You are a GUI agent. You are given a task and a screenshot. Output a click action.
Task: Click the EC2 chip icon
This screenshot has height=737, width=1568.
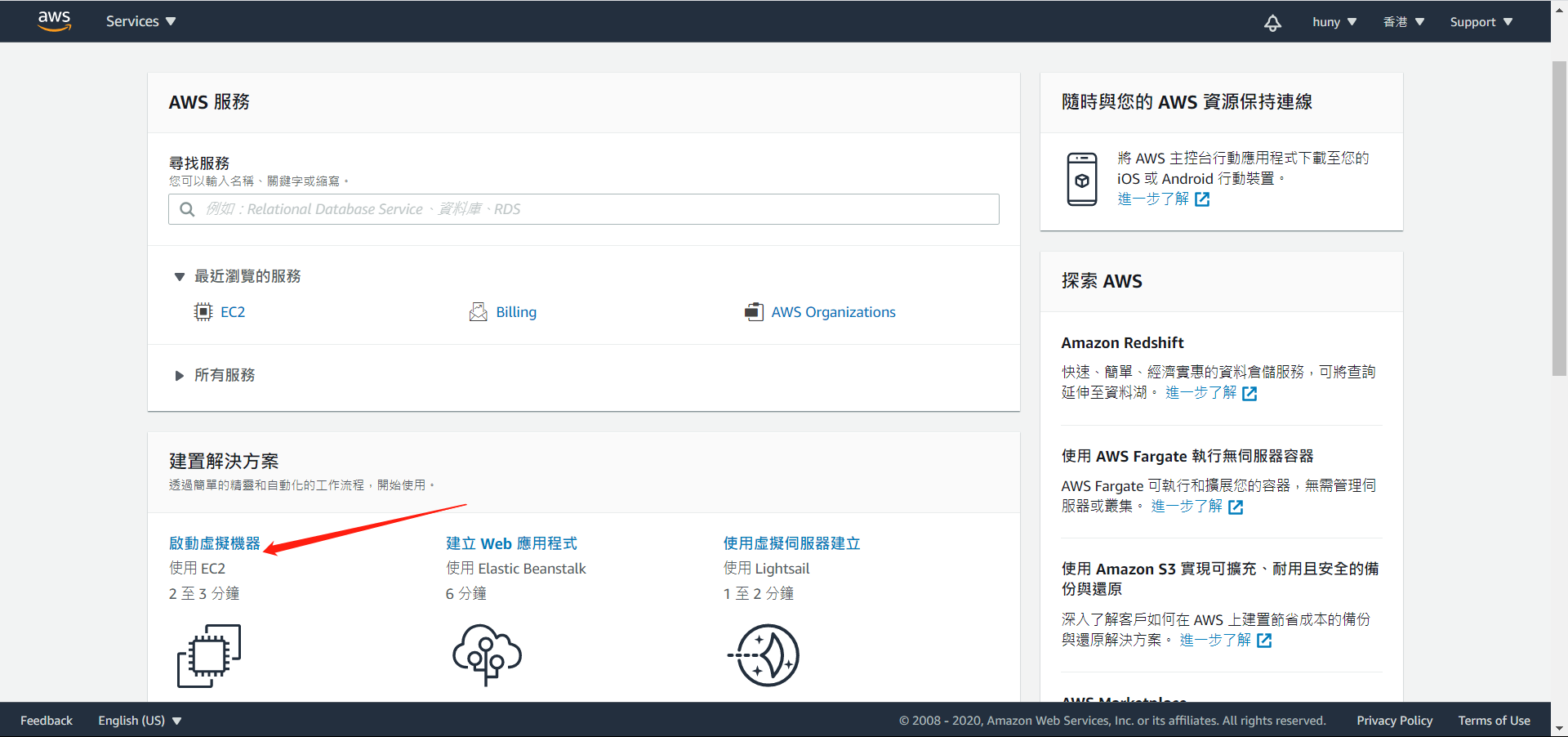[x=203, y=311]
